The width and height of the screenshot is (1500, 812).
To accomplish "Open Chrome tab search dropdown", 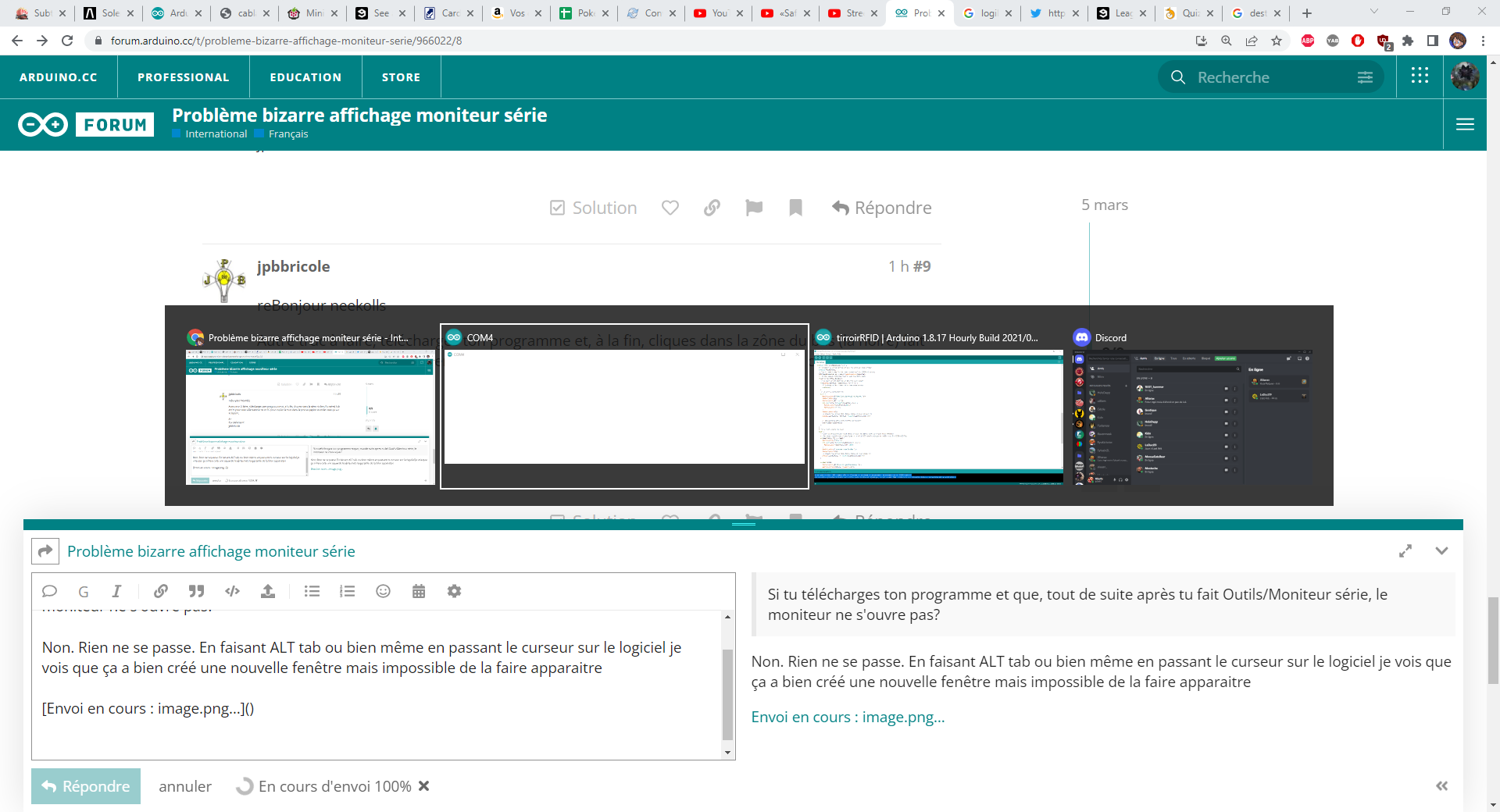I will (x=1374, y=12).
